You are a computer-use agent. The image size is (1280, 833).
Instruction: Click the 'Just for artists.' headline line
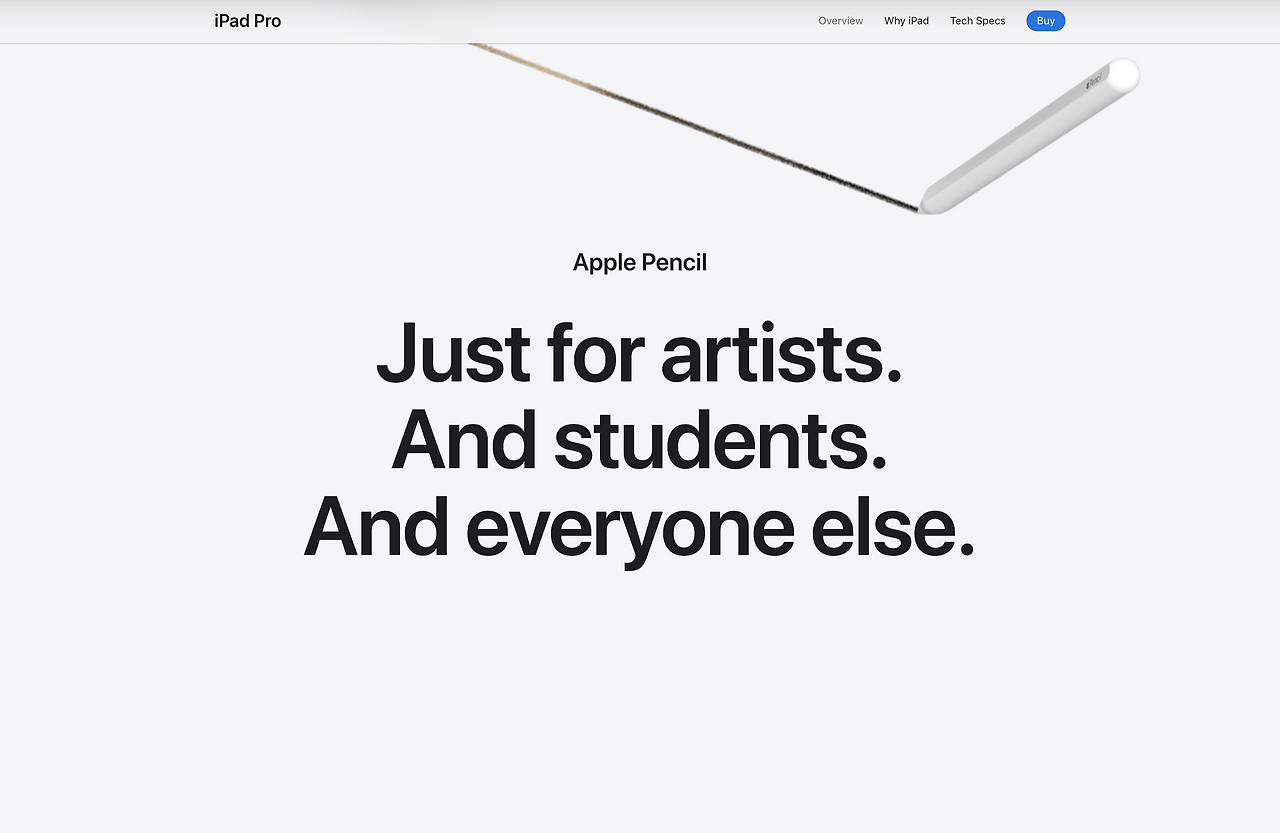pyautogui.click(x=640, y=352)
